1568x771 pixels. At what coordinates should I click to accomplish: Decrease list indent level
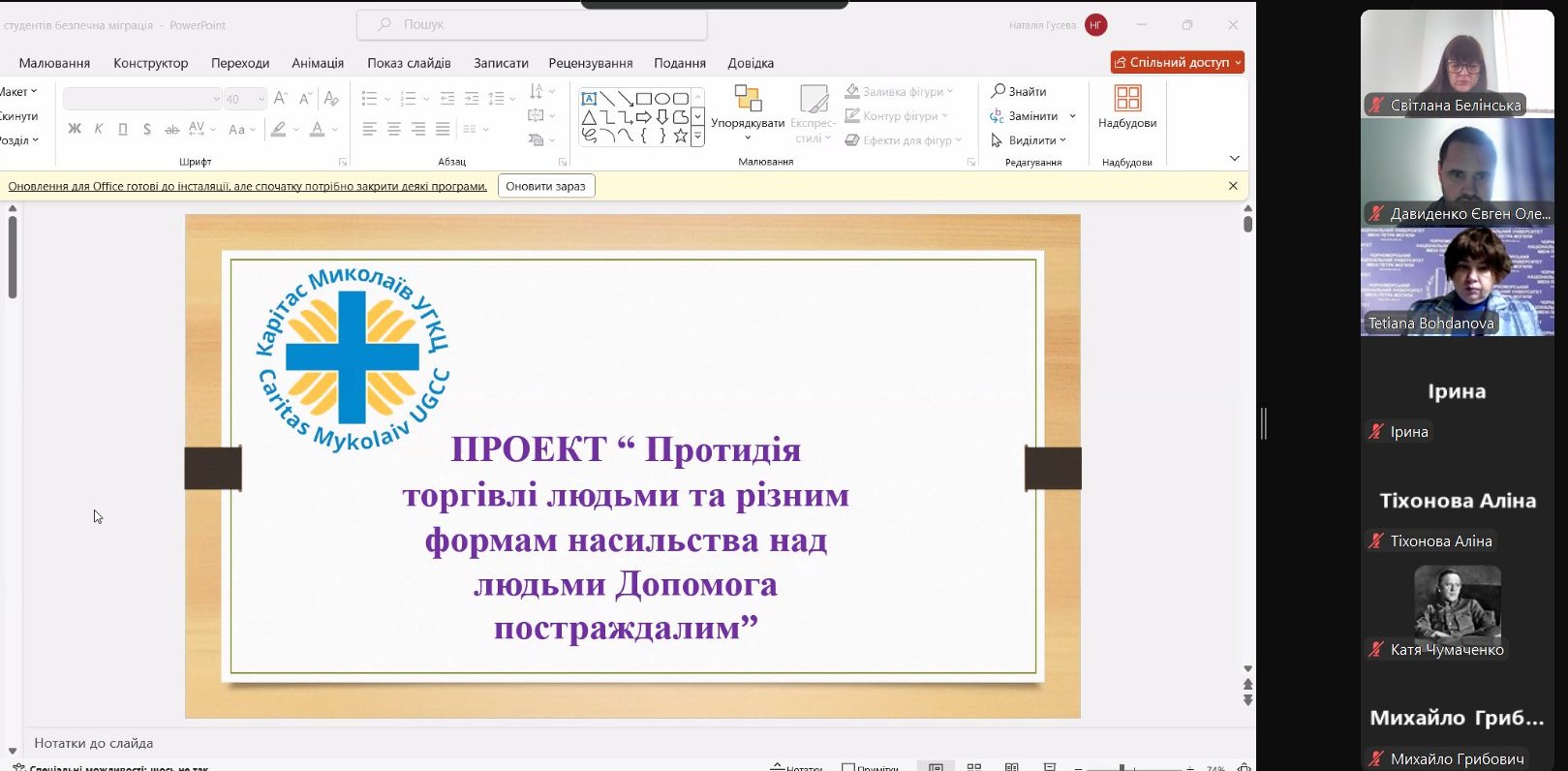pyautogui.click(x=447, y=98)
